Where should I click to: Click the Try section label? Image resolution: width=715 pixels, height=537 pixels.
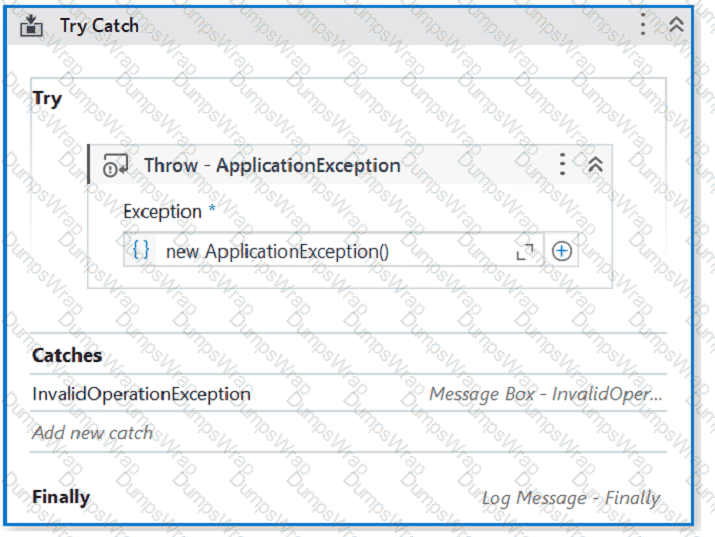pyautogui.click(x=47, y=99)
